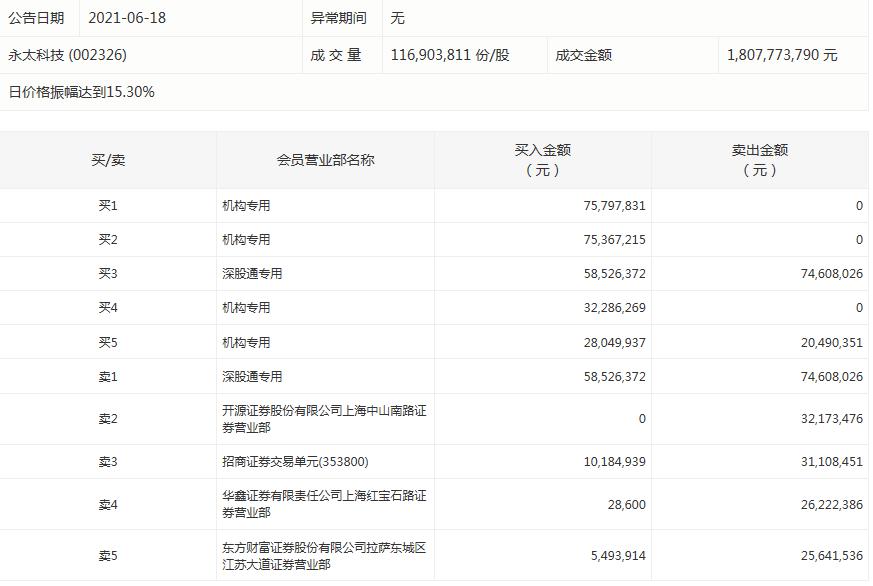Click the 买入金额（元）column header
The width and height of the screenshot is (873, 586).
(542, 160)
